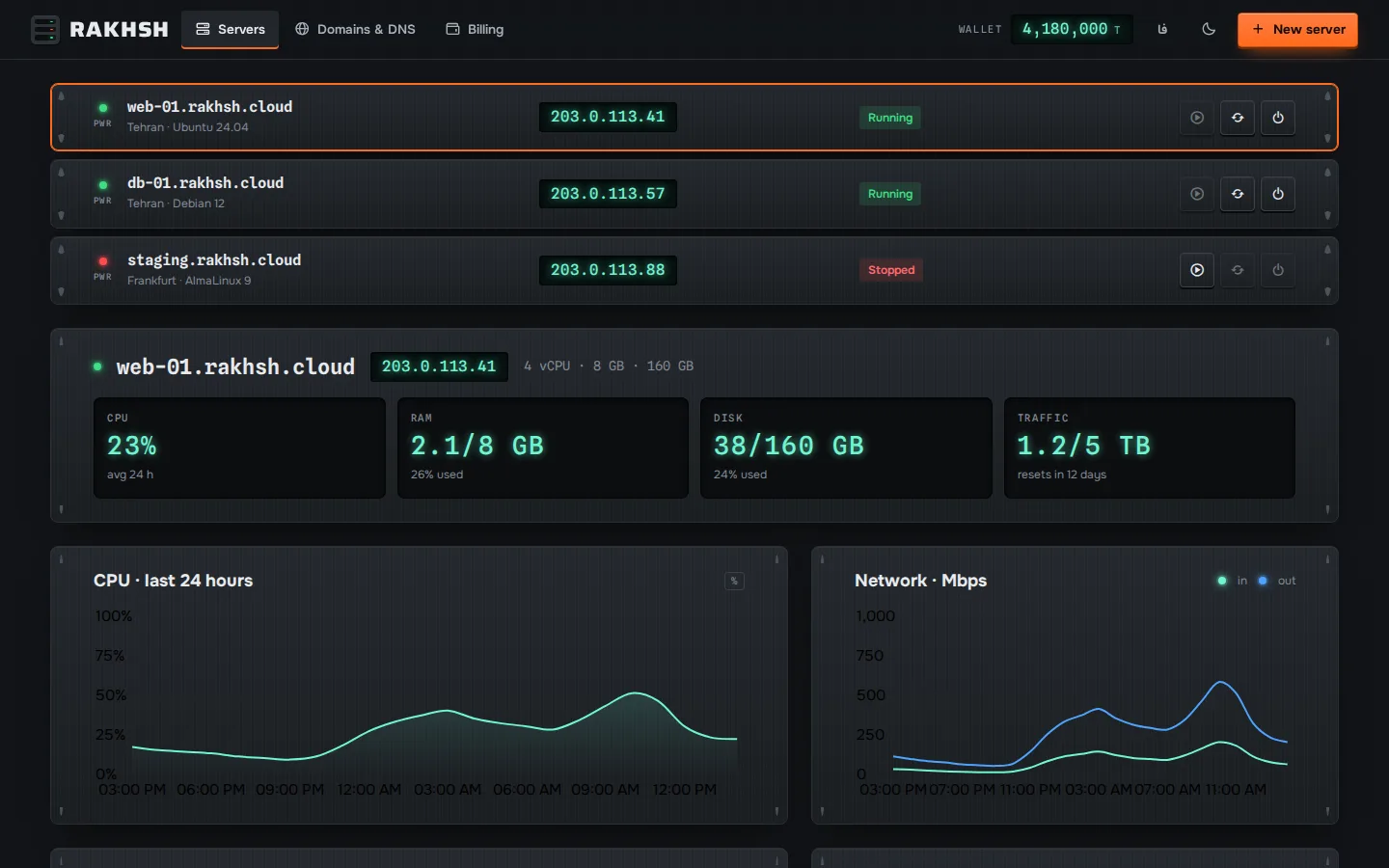The image size is (1389, 868).
Task: Click the 'Network · Mbps' chart title
Action: pyautogui.click(x=921, y=581)
